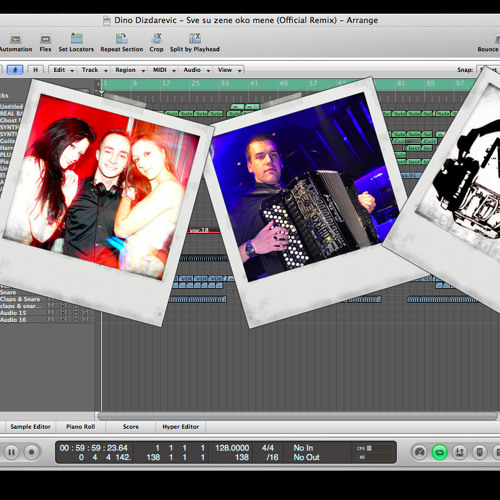Click bar 81 in the ruler

pyautogui.click(x=401, y=83)
